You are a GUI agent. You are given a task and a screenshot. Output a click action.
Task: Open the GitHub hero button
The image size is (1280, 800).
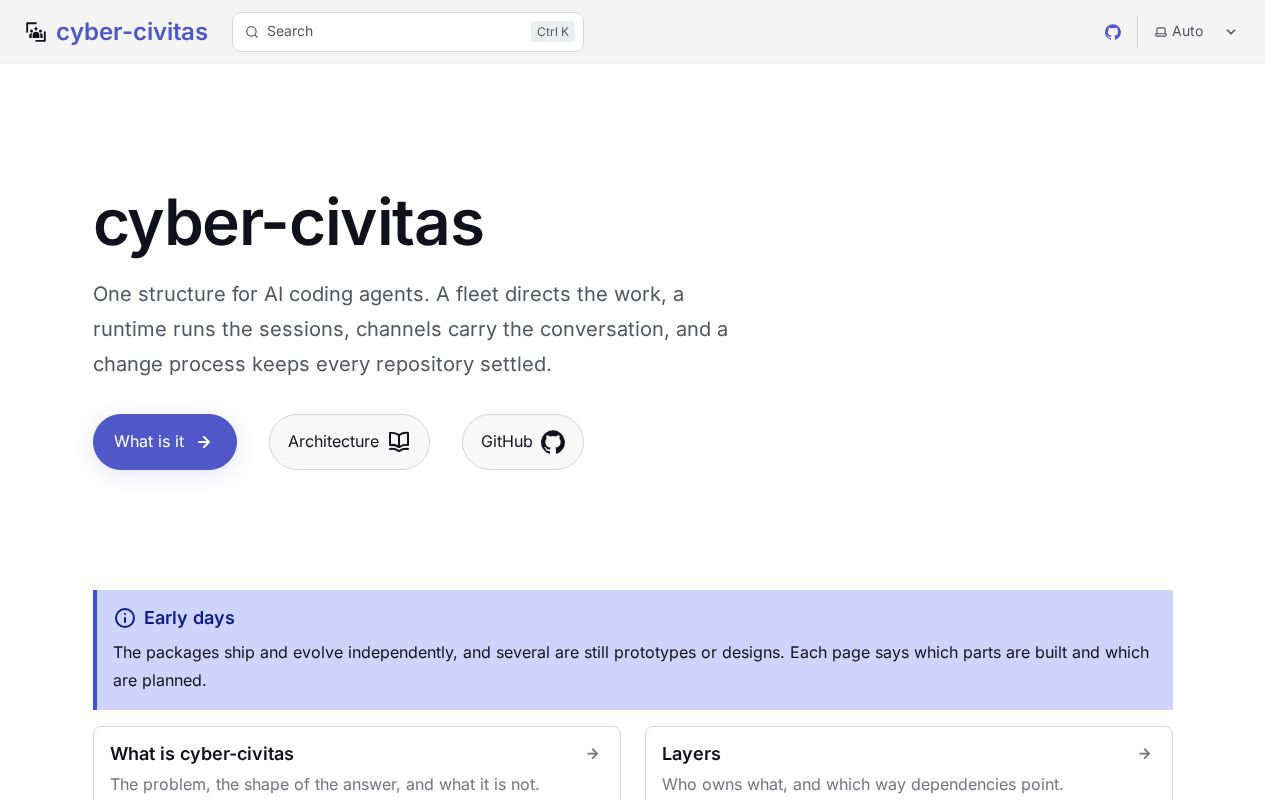(523, 442)
